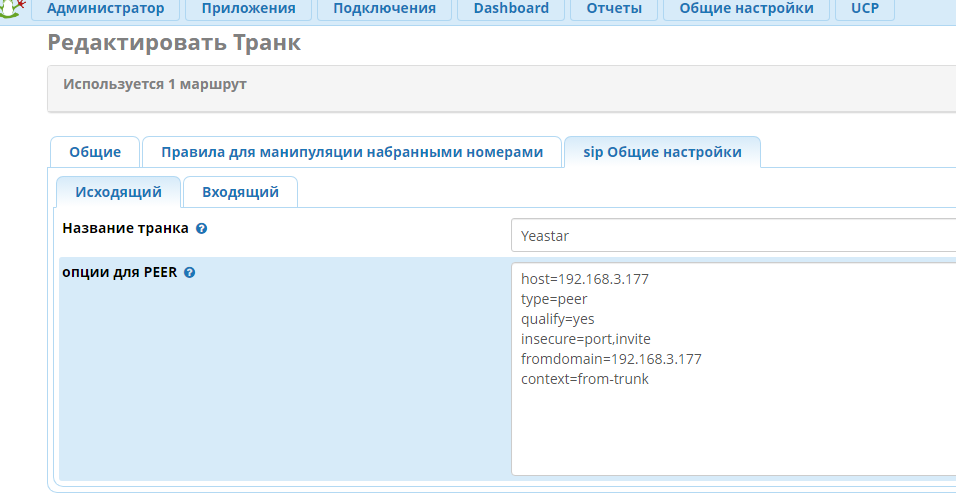
Task: Click the type=peer line
Action: point(554,299)
